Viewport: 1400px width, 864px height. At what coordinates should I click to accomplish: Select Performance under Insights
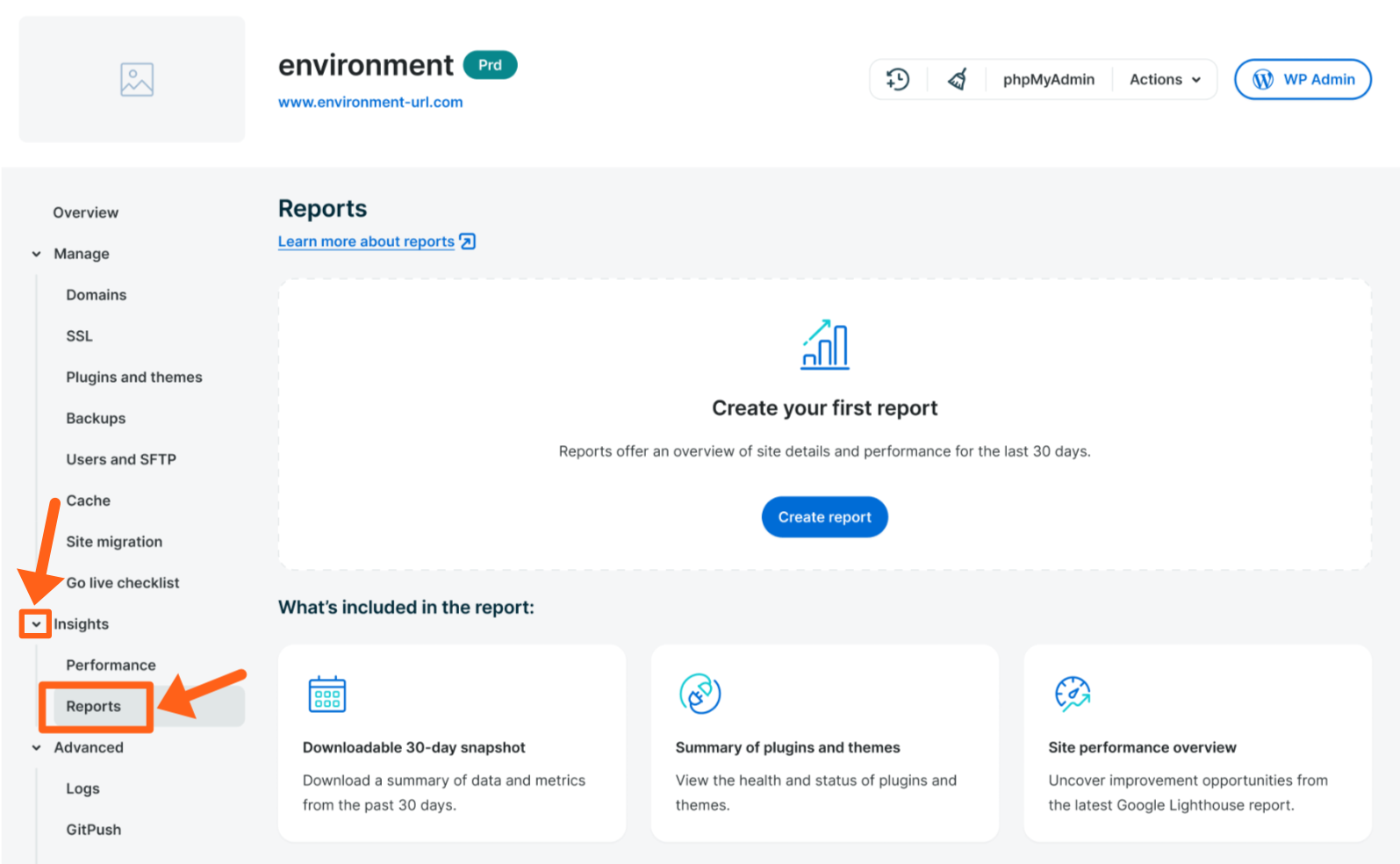(111, 666)
